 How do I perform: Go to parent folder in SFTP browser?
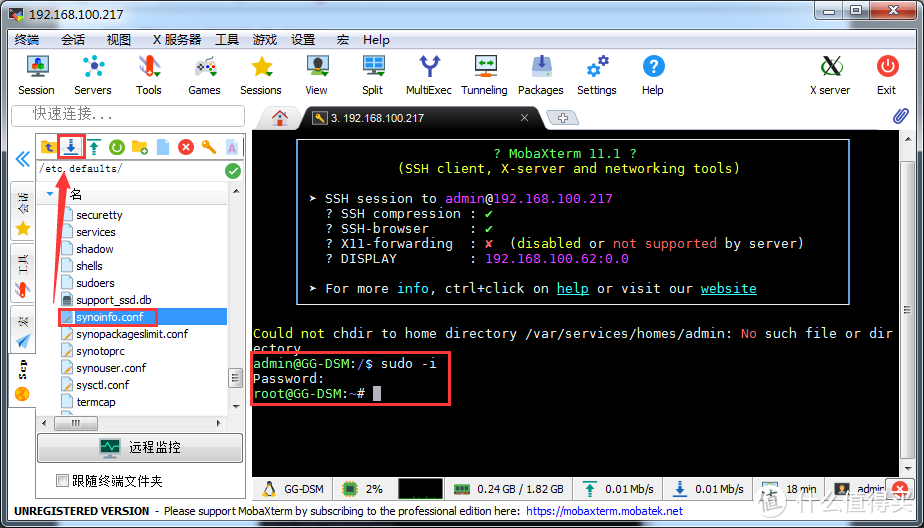[x=48, y=147]
